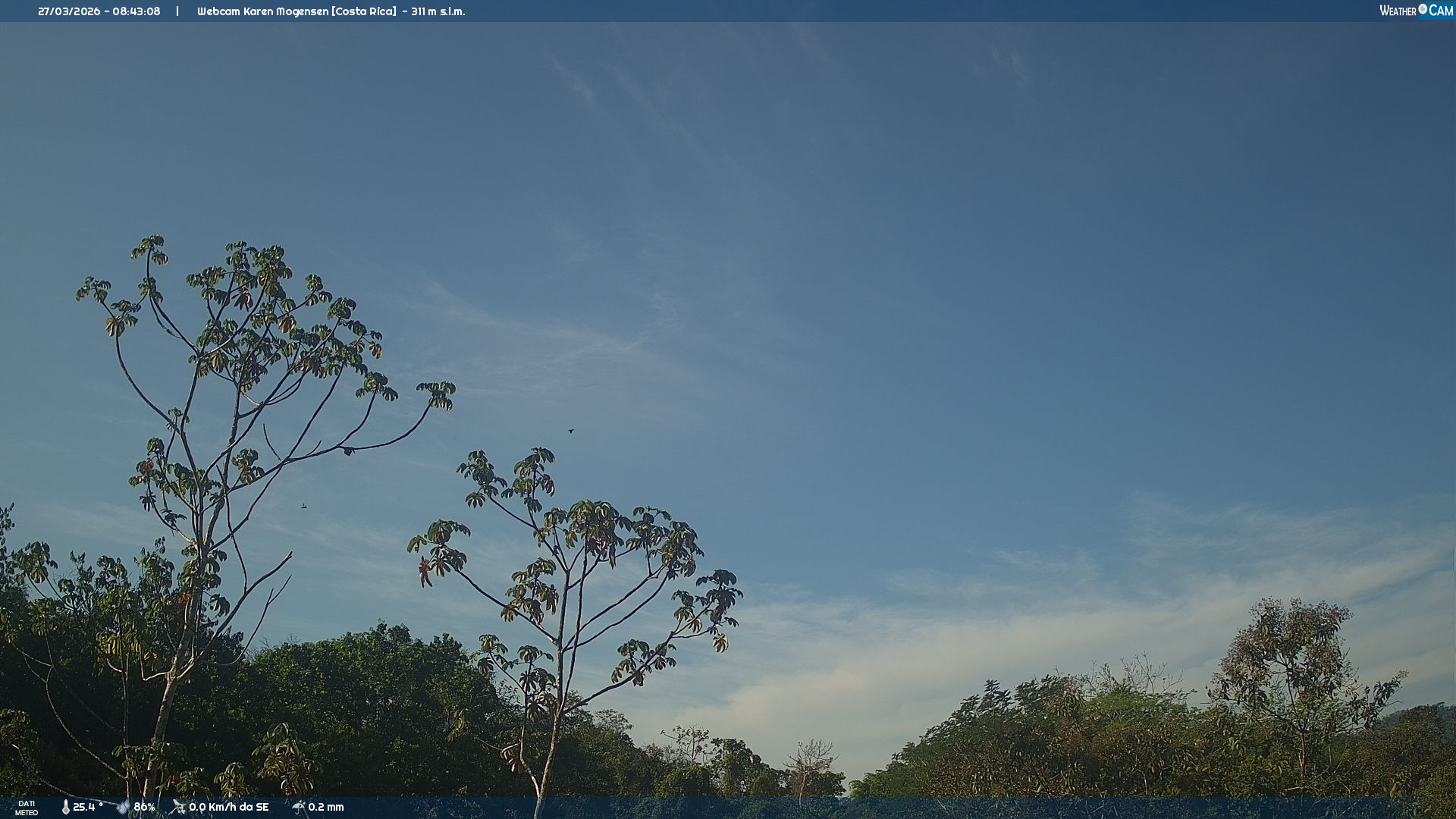Screen dimensions: 1456x819
Task: Click the rain umbrella icon
Action: [299, 807]
